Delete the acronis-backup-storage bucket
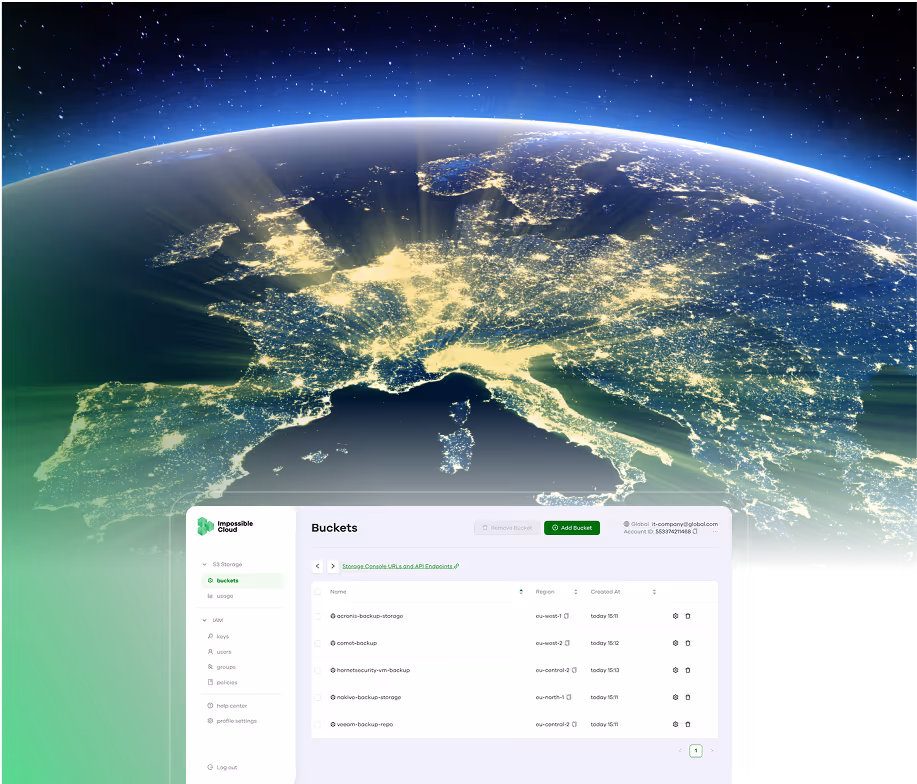Viewport: 917px width, 784px height. 688,616
